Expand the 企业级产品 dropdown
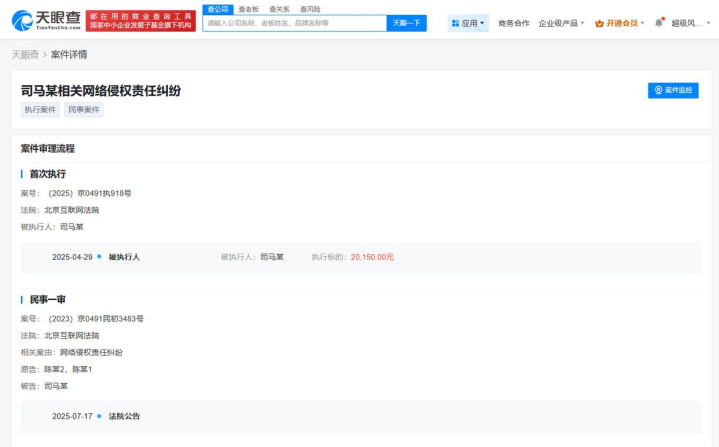 click(562, 23)
